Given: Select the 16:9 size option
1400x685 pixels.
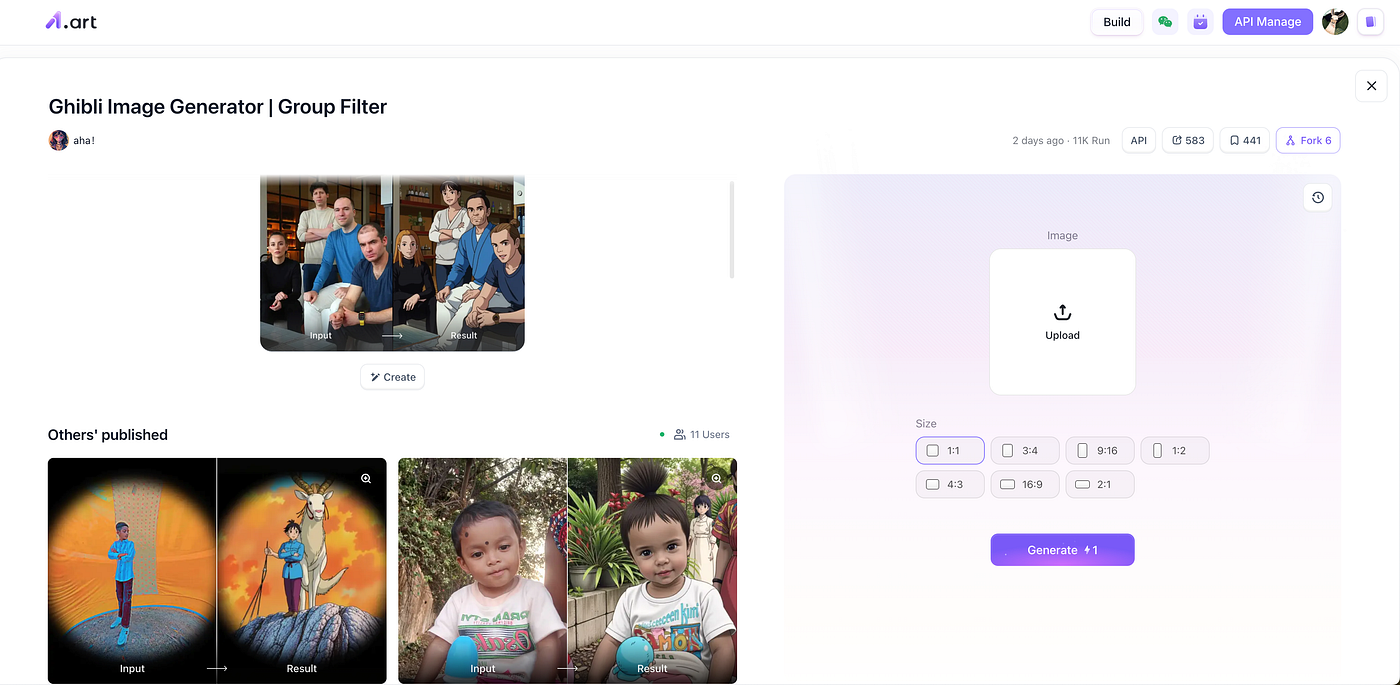Looking at the screenshot, I should point(1025,484).
